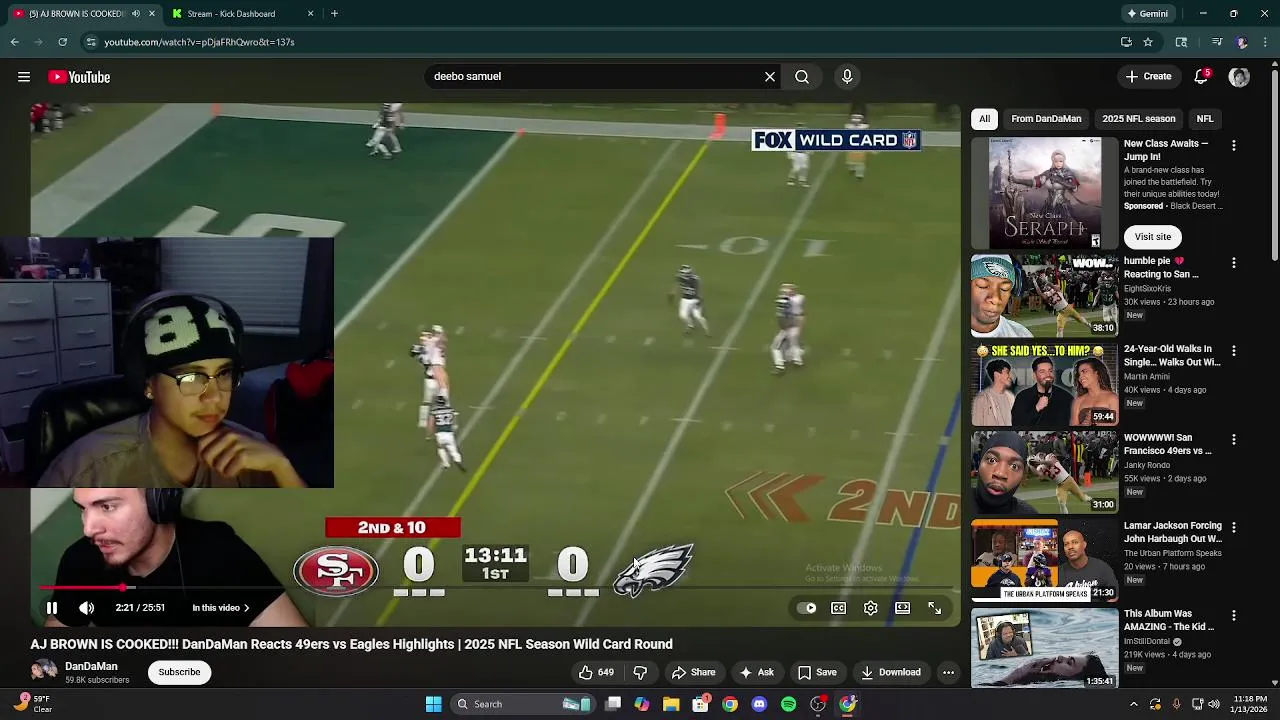1280x720 pixels.
Task: Open the DanDaMan channel avatar
Action: [x=44, y=671]
